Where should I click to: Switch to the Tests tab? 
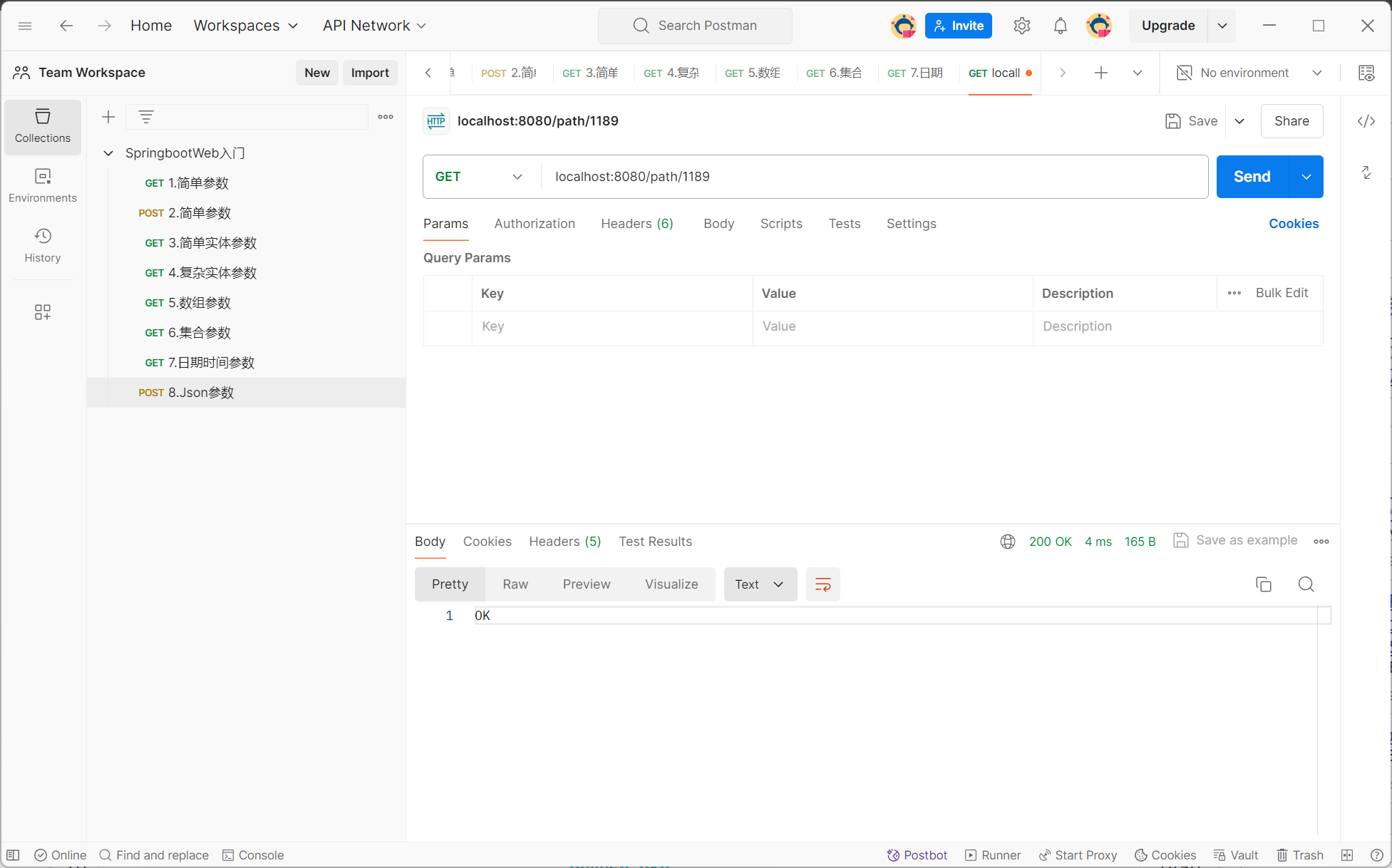845,224
